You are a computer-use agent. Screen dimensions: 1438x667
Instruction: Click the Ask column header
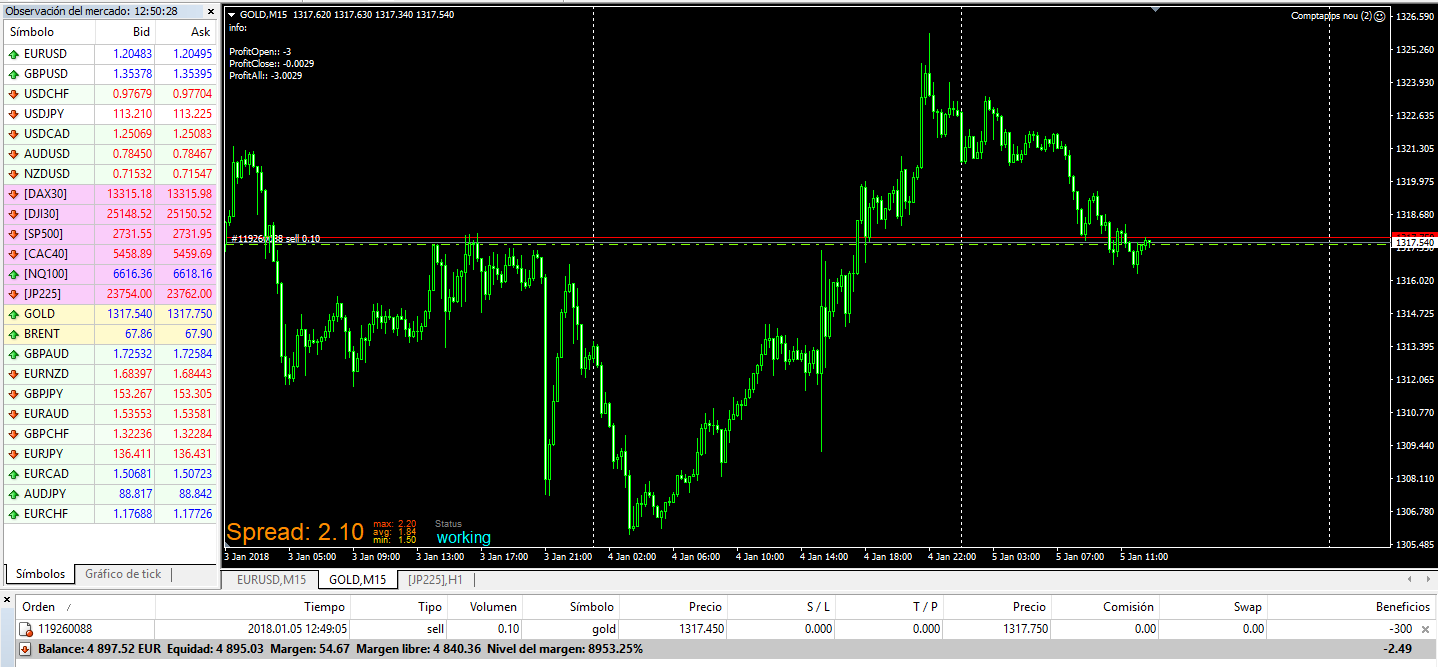coord(201,32)
